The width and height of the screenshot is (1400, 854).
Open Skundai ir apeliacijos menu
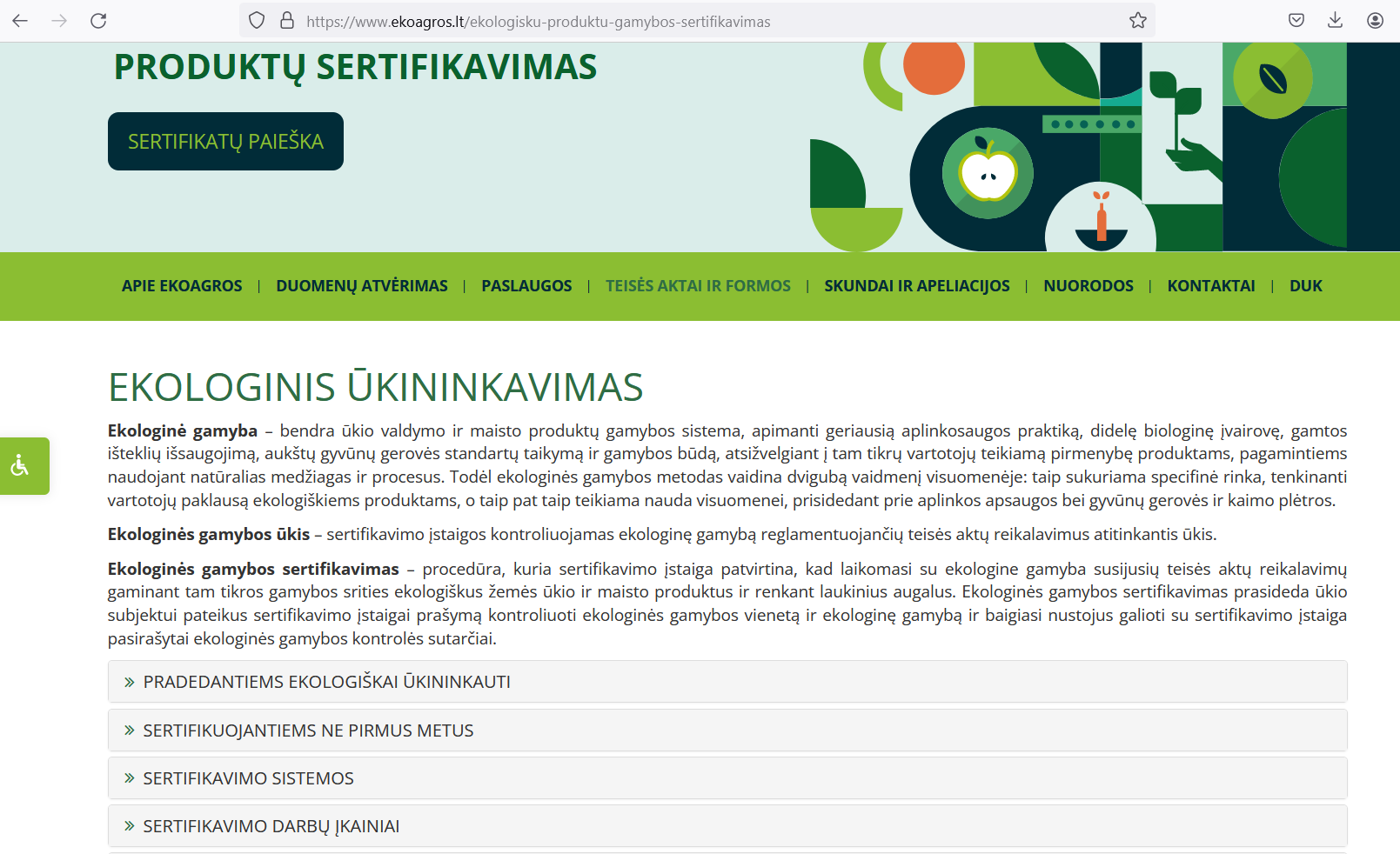pyautogui.click(x=917, y=286)
